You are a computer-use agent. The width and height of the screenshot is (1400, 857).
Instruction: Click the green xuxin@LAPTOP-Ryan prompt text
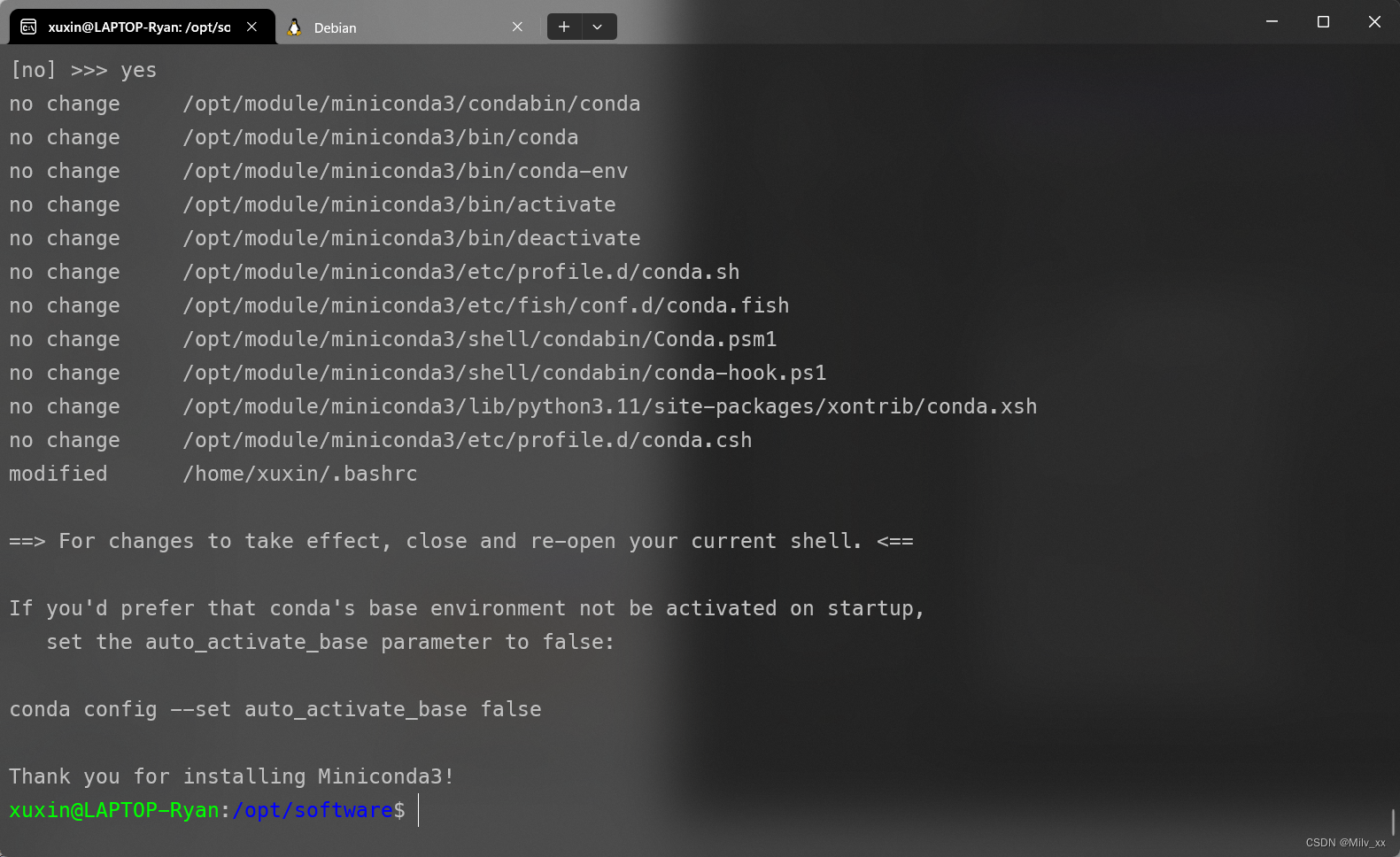click(113, 810)
